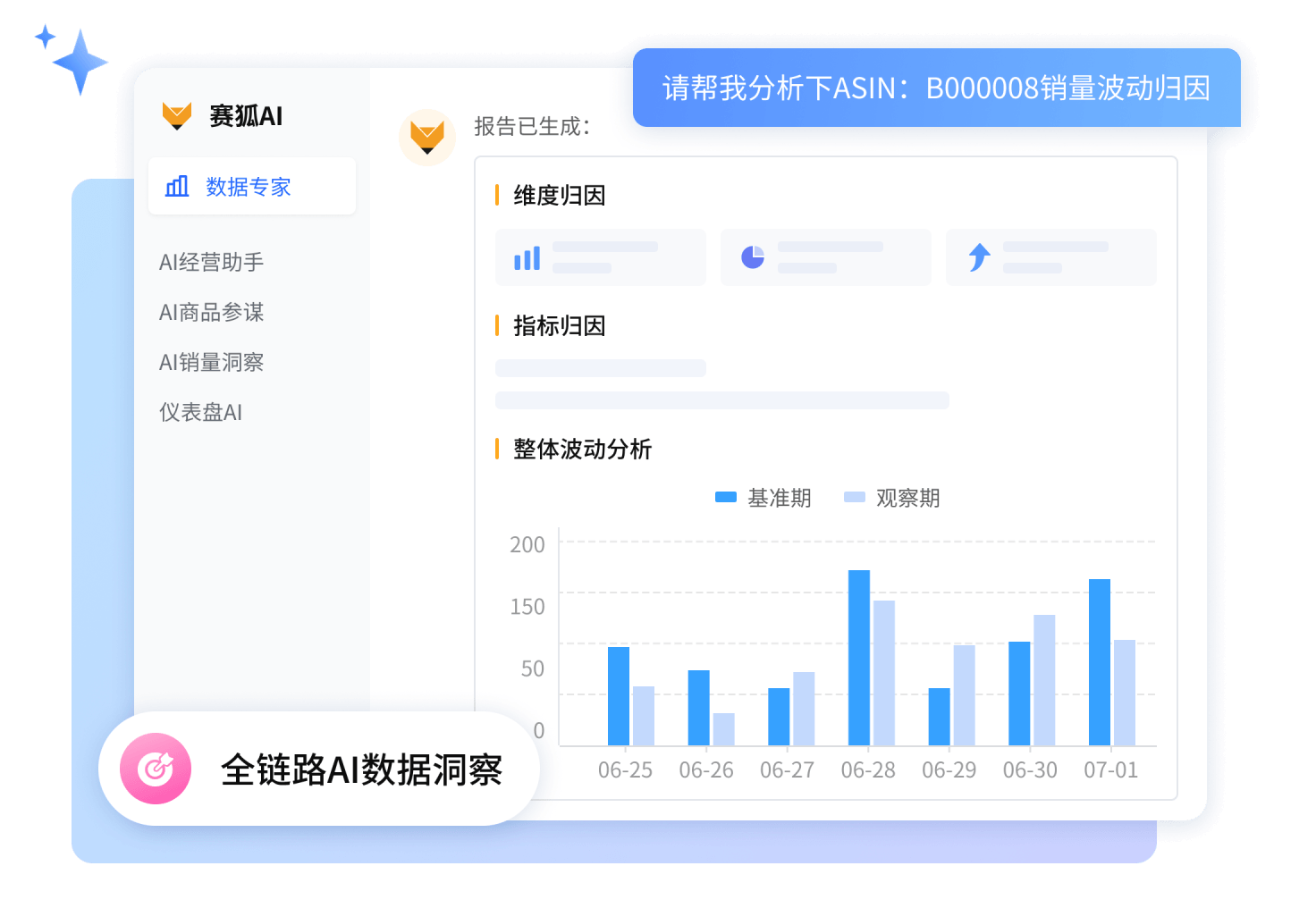Click the pink target icon beside 全链路AI数据洞察

tap(156, 769)
